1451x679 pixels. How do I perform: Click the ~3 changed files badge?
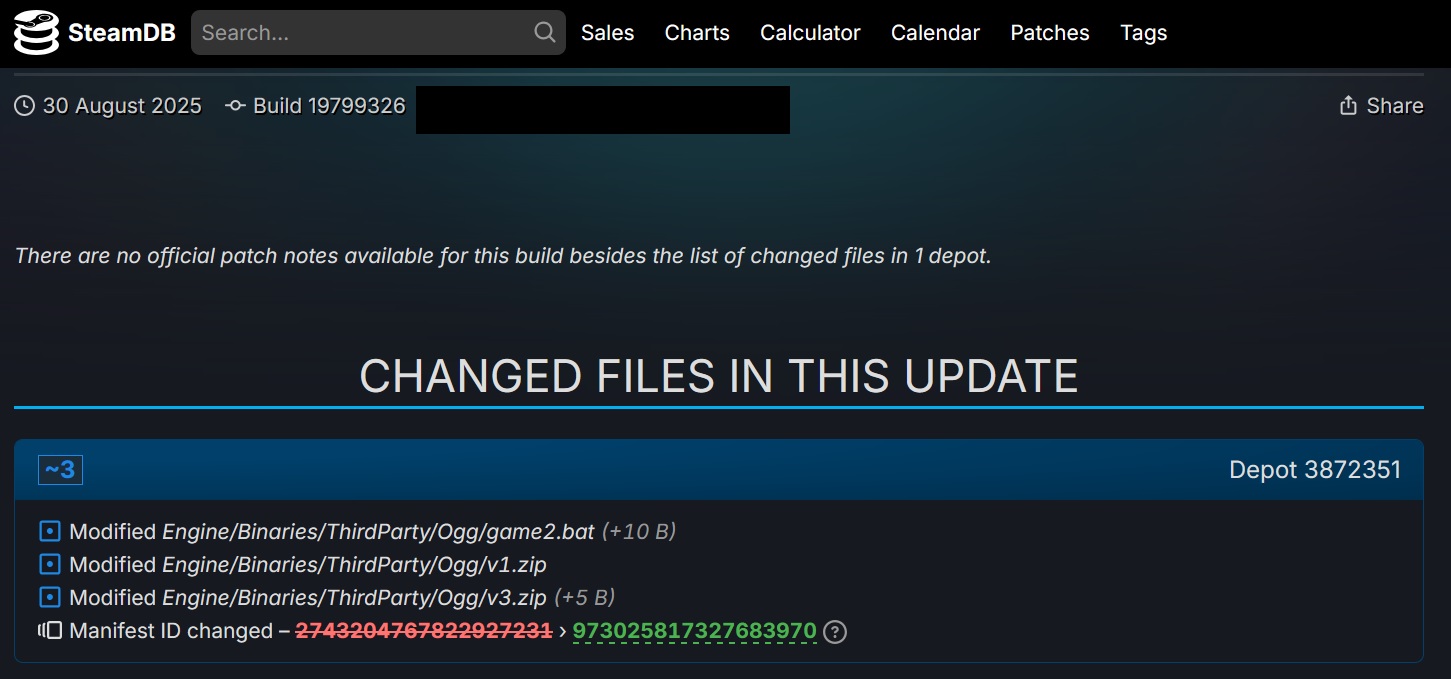point(60,470)
